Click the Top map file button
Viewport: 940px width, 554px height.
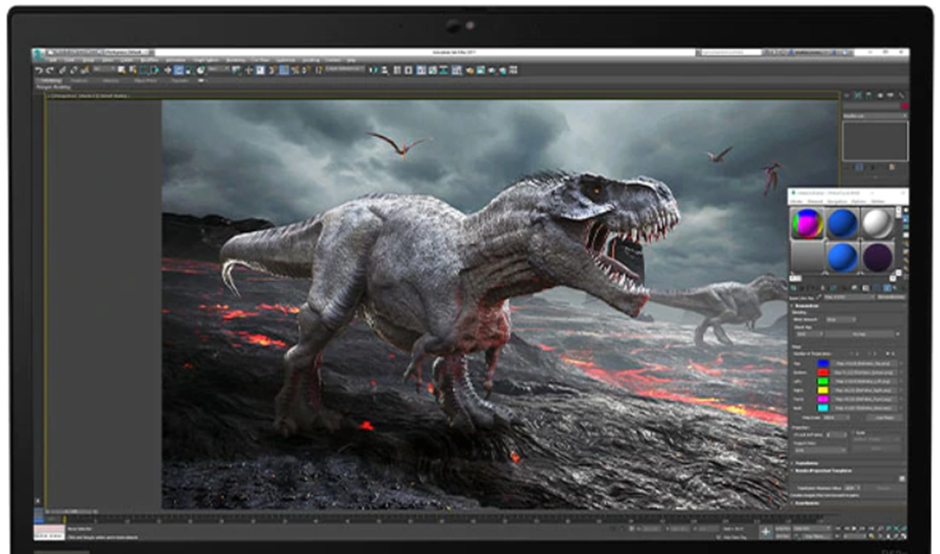pyautogui.click(x=864, y=364)
